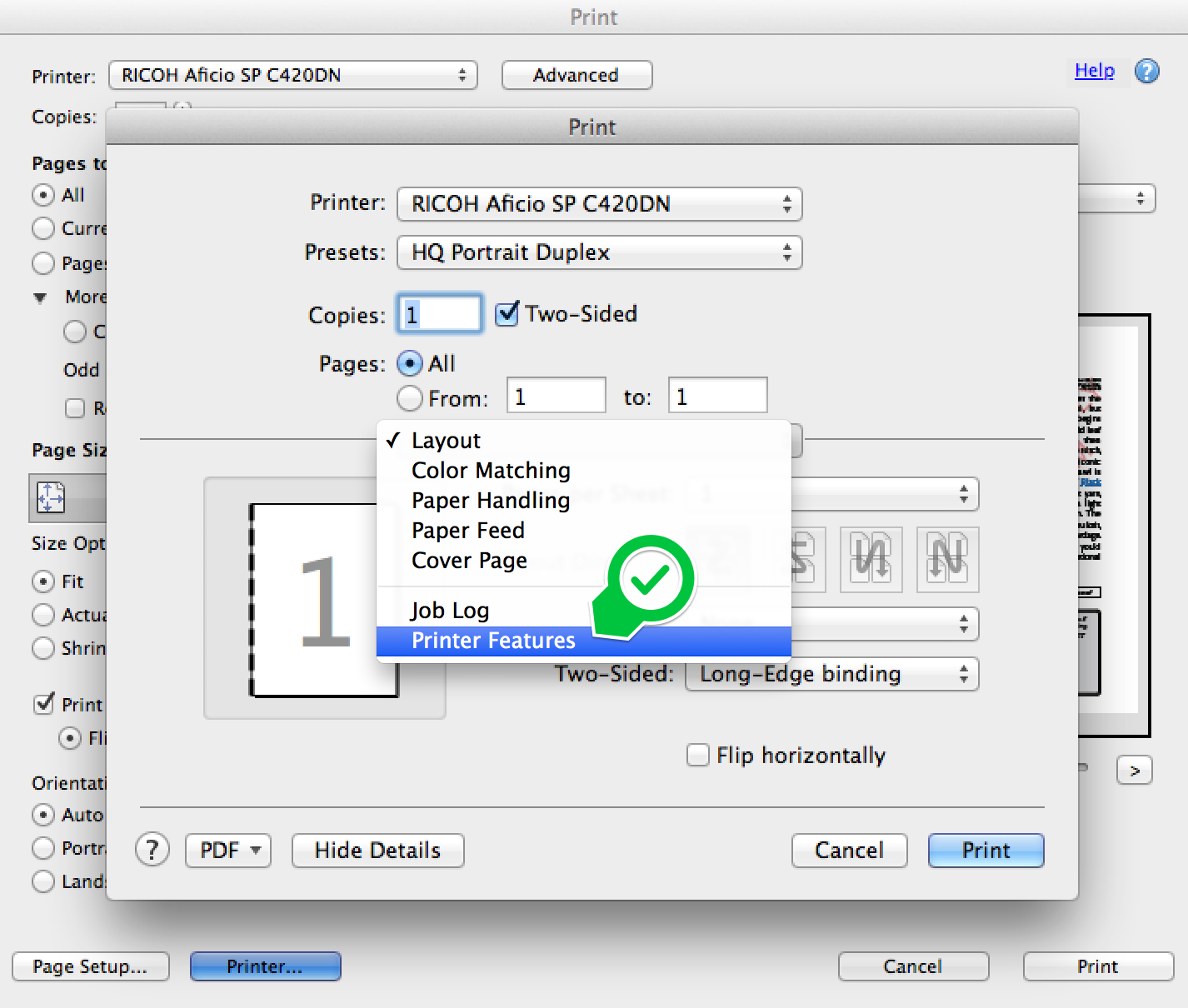This screenshot has height=1008, width=1188.
Task: Select the Fit size option radio
Action: pos(43,581)
